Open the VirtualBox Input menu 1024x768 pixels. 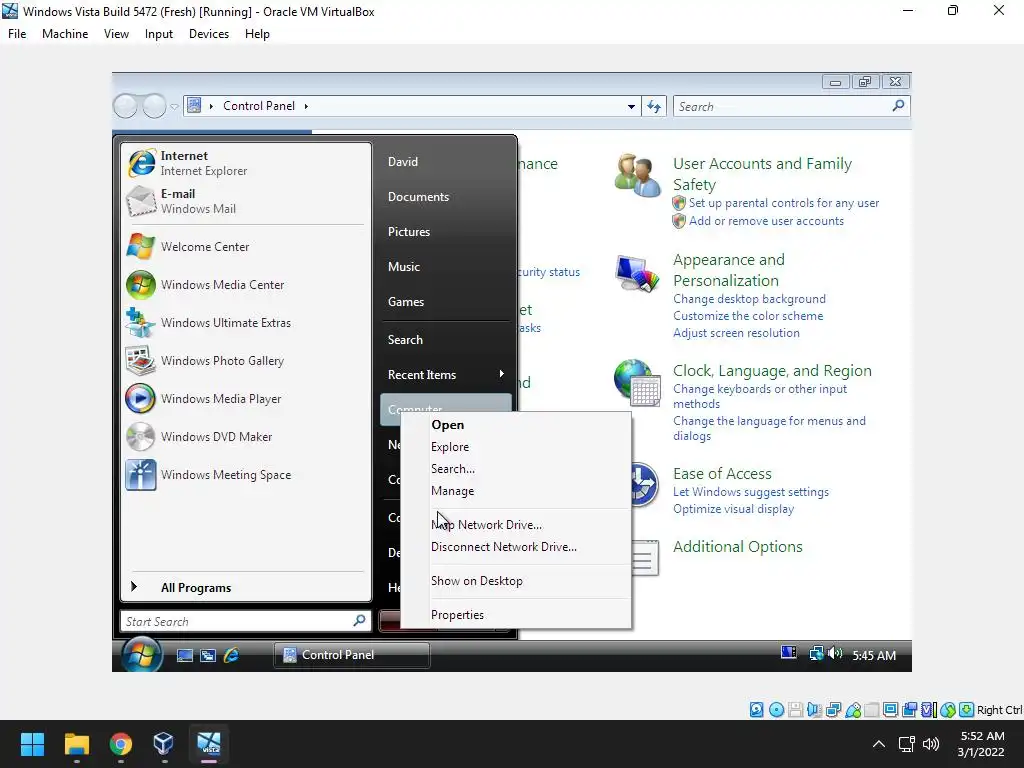[x=159, y=34]
